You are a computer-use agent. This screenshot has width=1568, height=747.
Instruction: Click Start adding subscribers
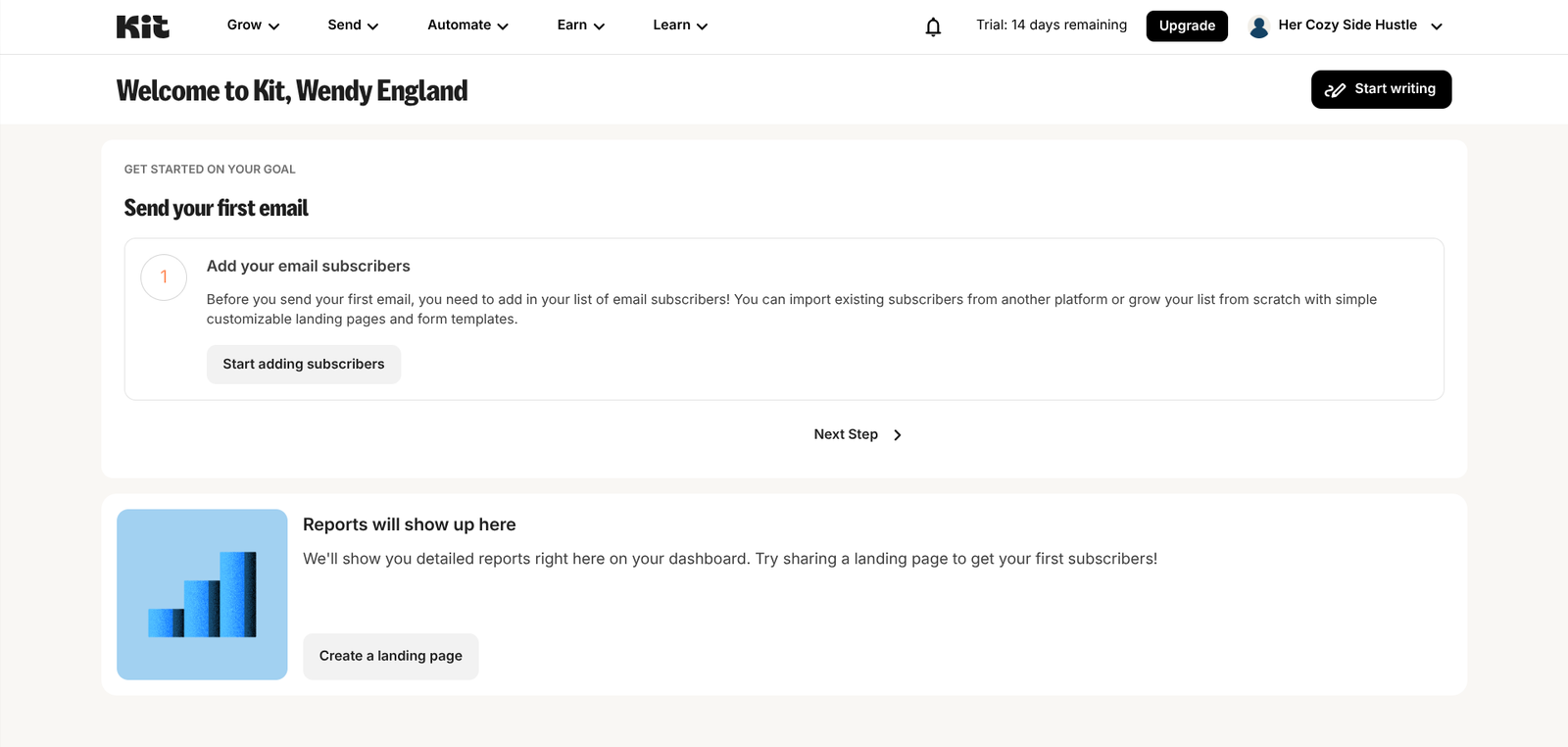304,364
